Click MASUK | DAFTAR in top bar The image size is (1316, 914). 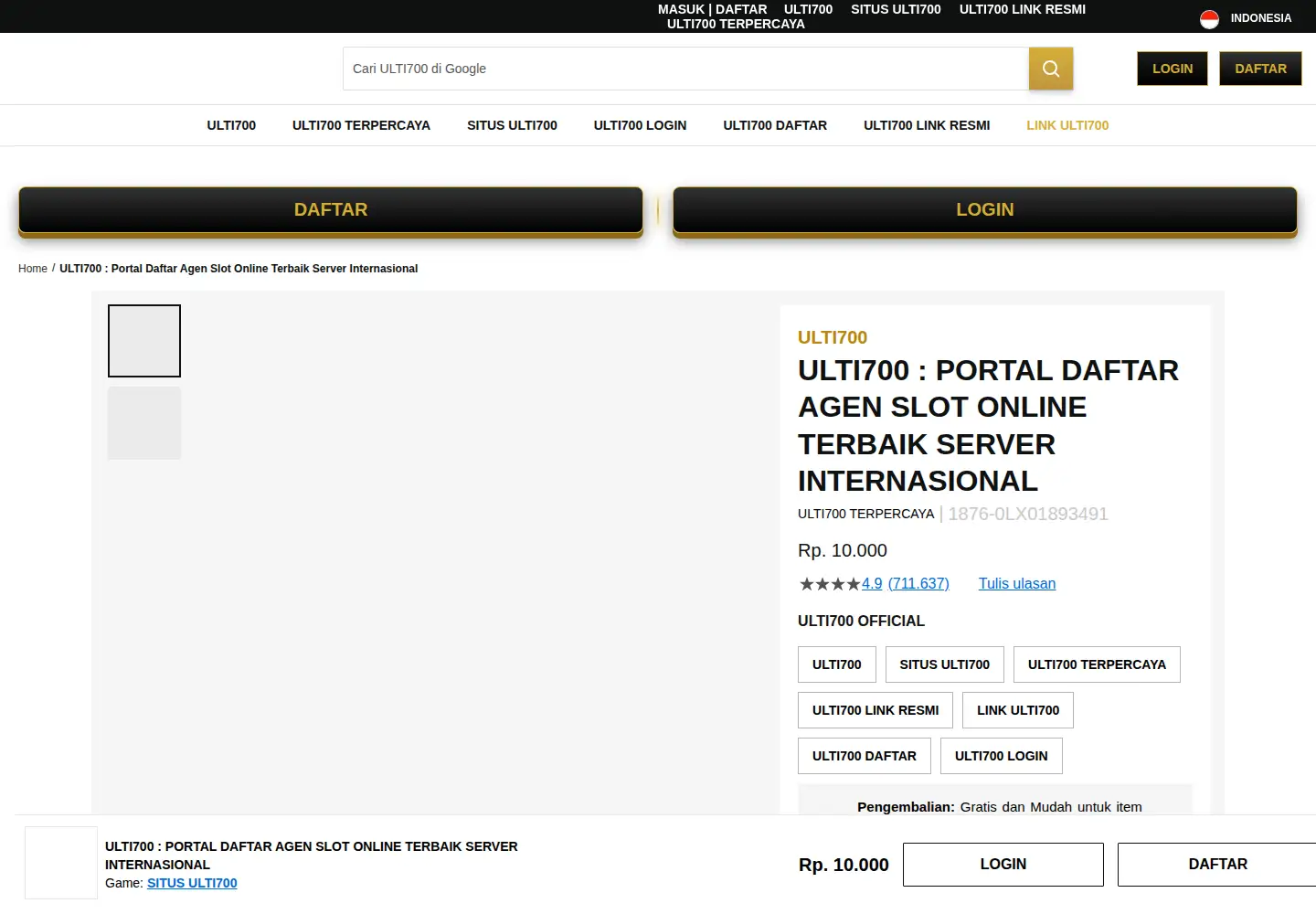[x=712, y=9]
